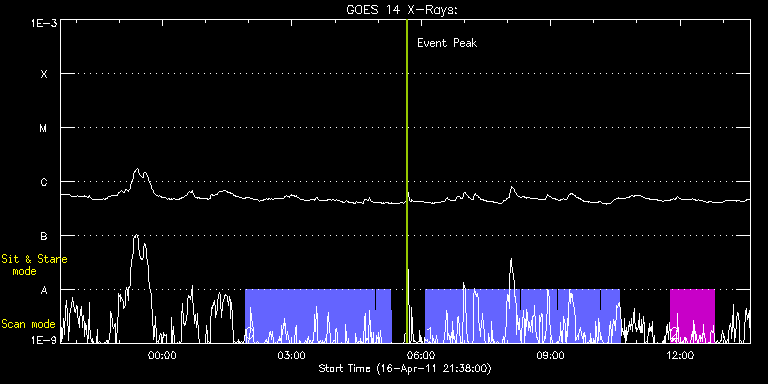Select the first blue Scan mode block
Screen dimensions: 768x384
coord(318,316)
